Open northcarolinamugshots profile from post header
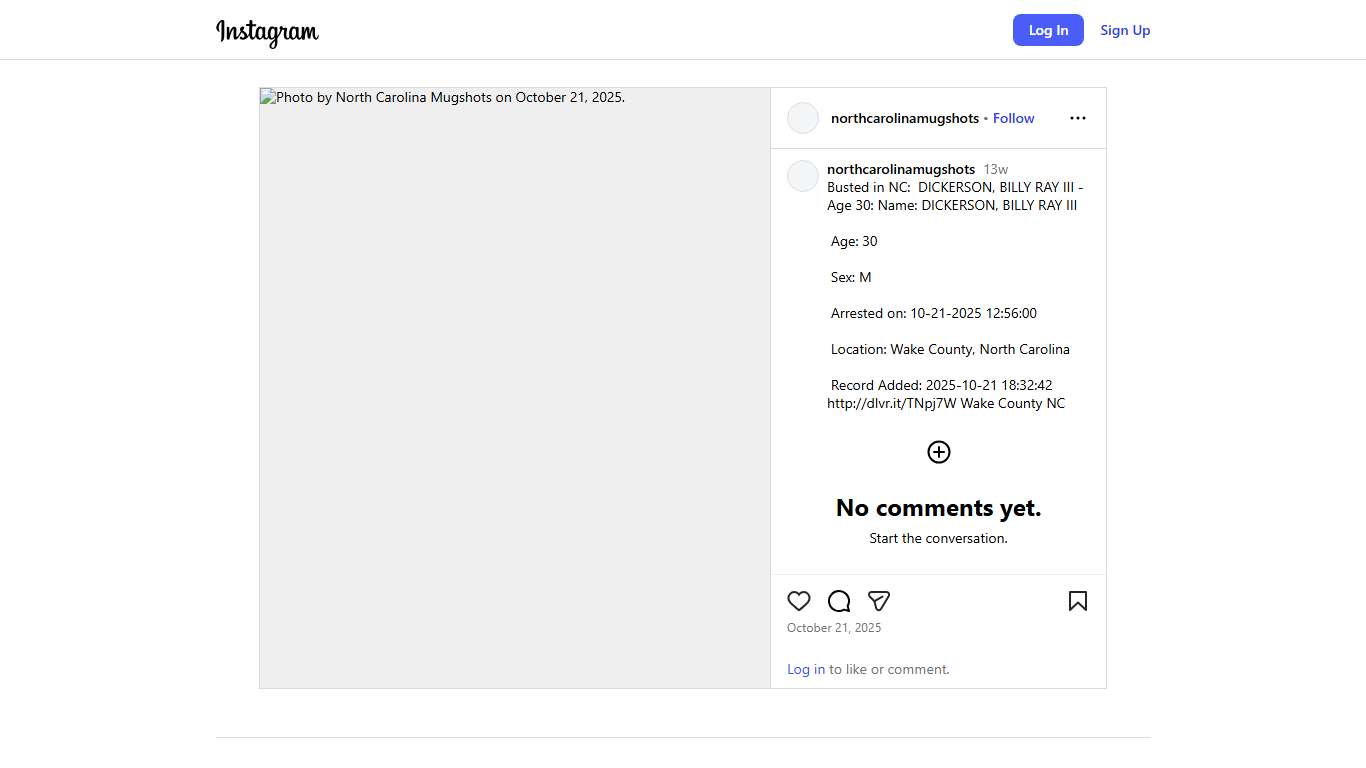The height and width of the screenshot is (768, 1366). point(904,118)
